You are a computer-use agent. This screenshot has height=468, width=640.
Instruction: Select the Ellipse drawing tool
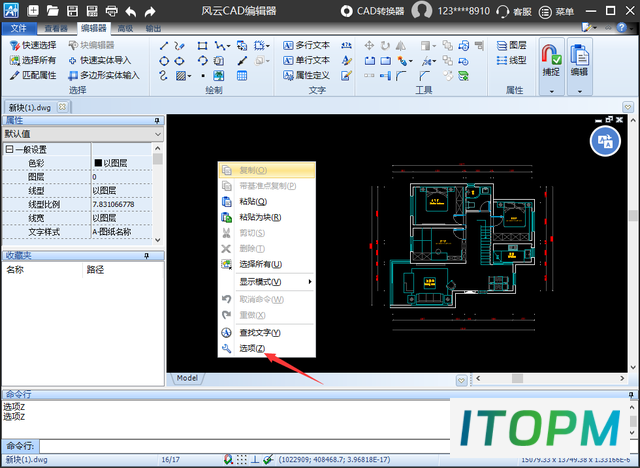coord(179,61)
